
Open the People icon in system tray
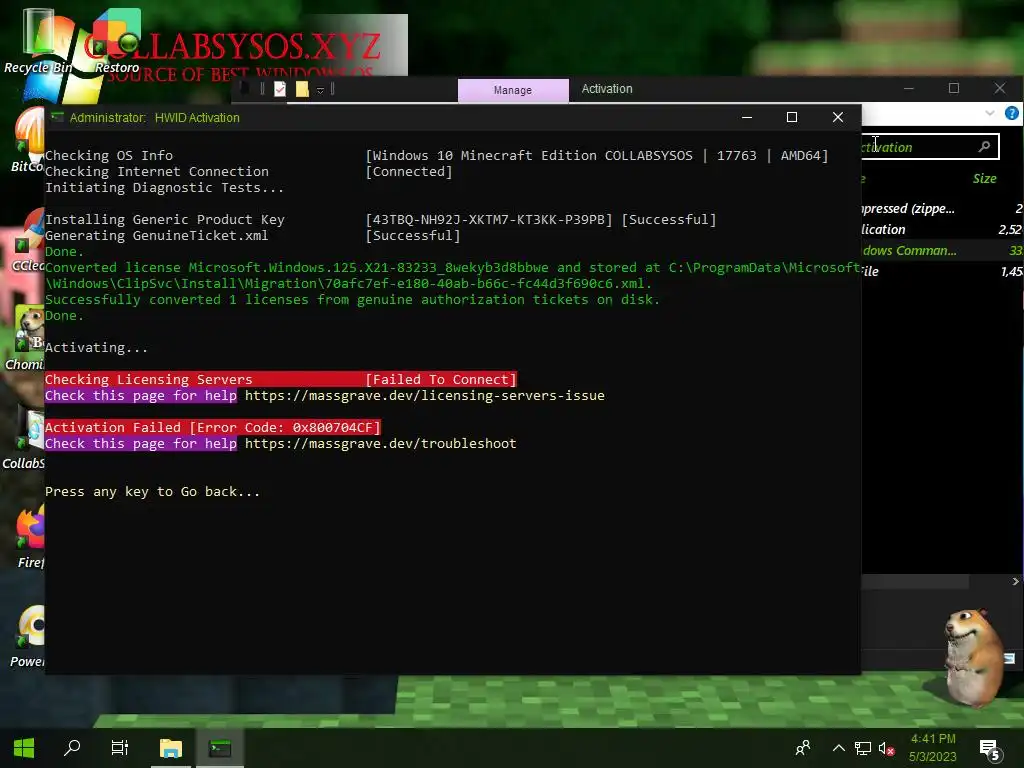[x=803, y=748]
